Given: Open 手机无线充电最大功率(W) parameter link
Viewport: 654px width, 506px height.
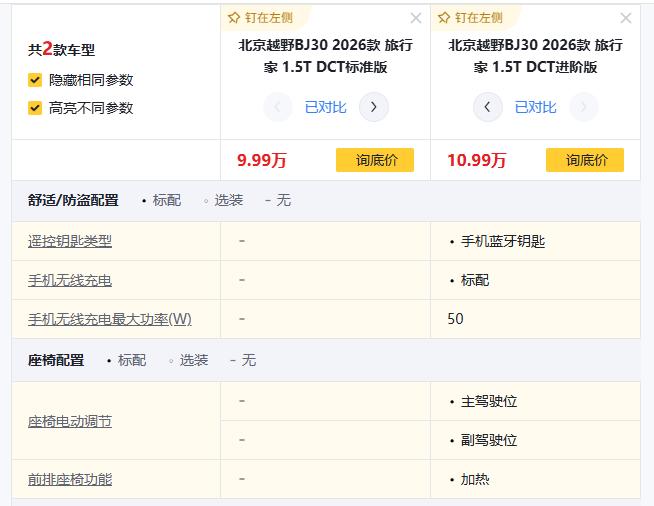Looking at the screenshot, I should point(110,319).
